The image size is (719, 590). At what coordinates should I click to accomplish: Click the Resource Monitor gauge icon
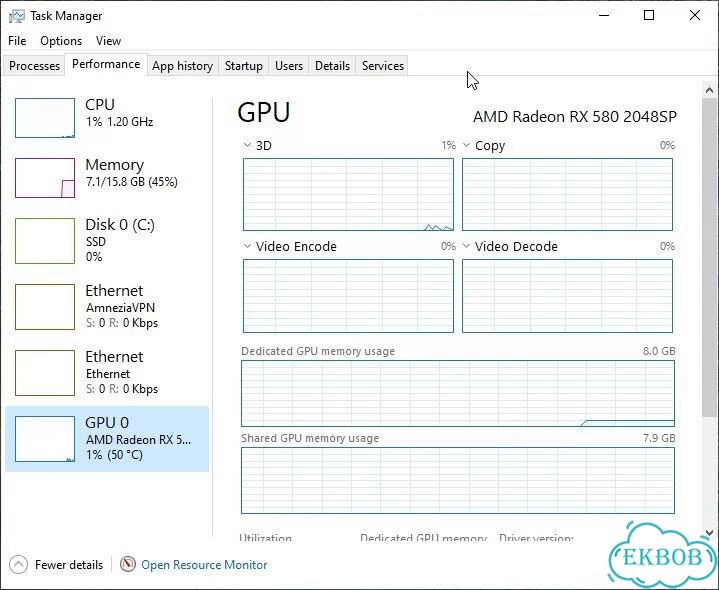point(128,564)
